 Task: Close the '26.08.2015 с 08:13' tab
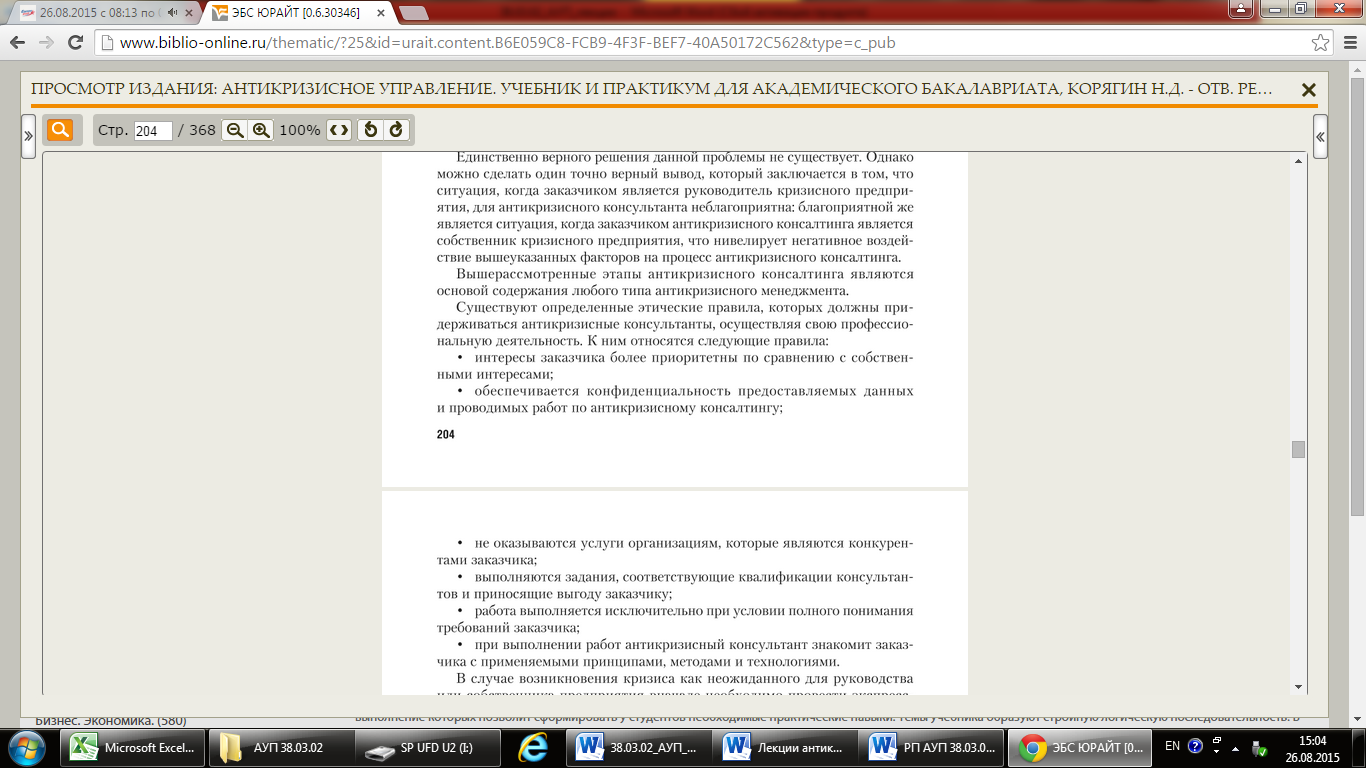191,13
